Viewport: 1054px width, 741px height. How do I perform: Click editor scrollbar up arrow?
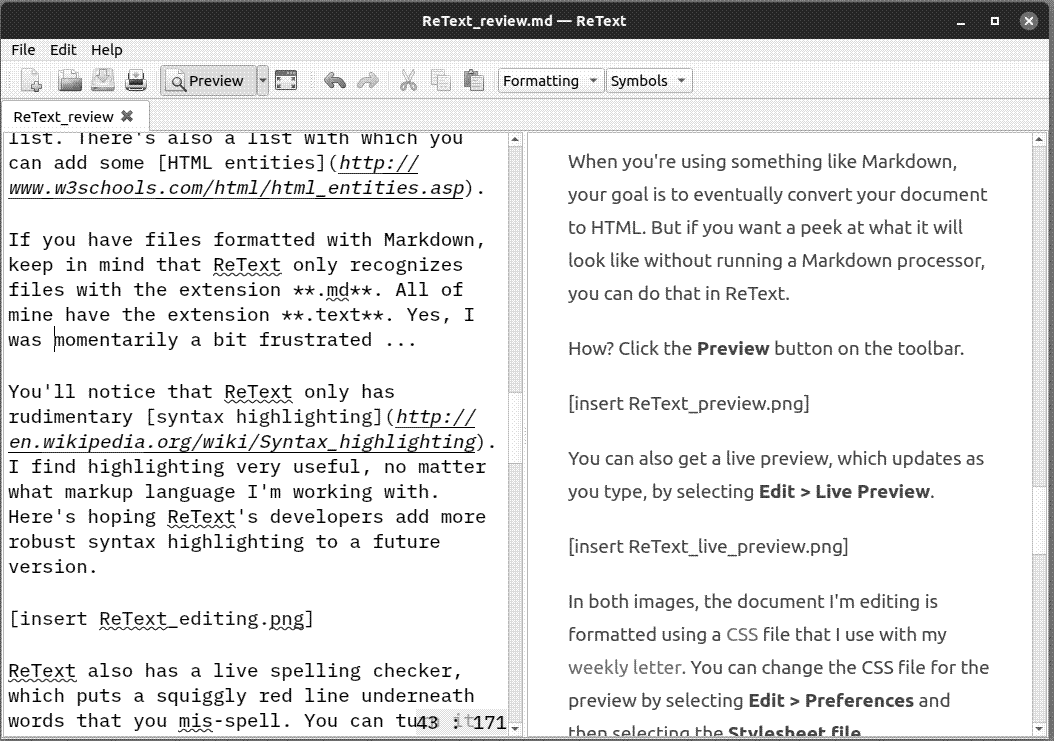pos(515,140)
